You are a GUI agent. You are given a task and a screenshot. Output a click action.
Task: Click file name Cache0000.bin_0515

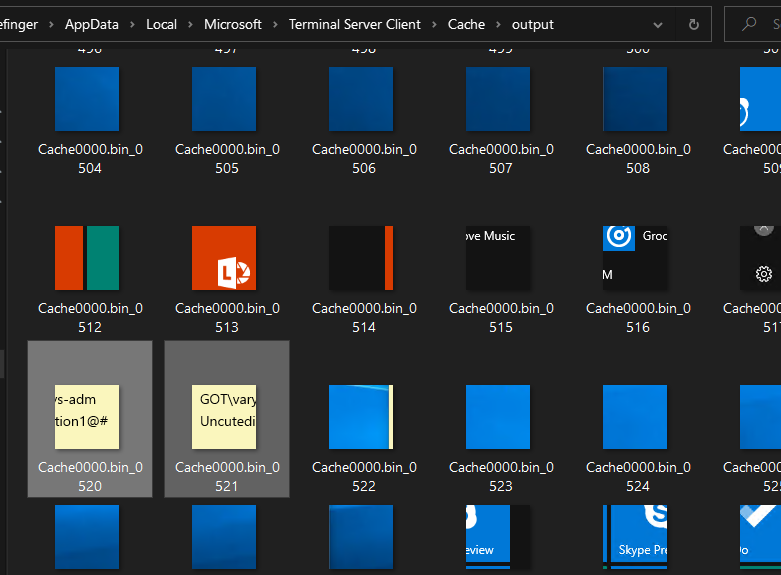click(x=501, y=318)
